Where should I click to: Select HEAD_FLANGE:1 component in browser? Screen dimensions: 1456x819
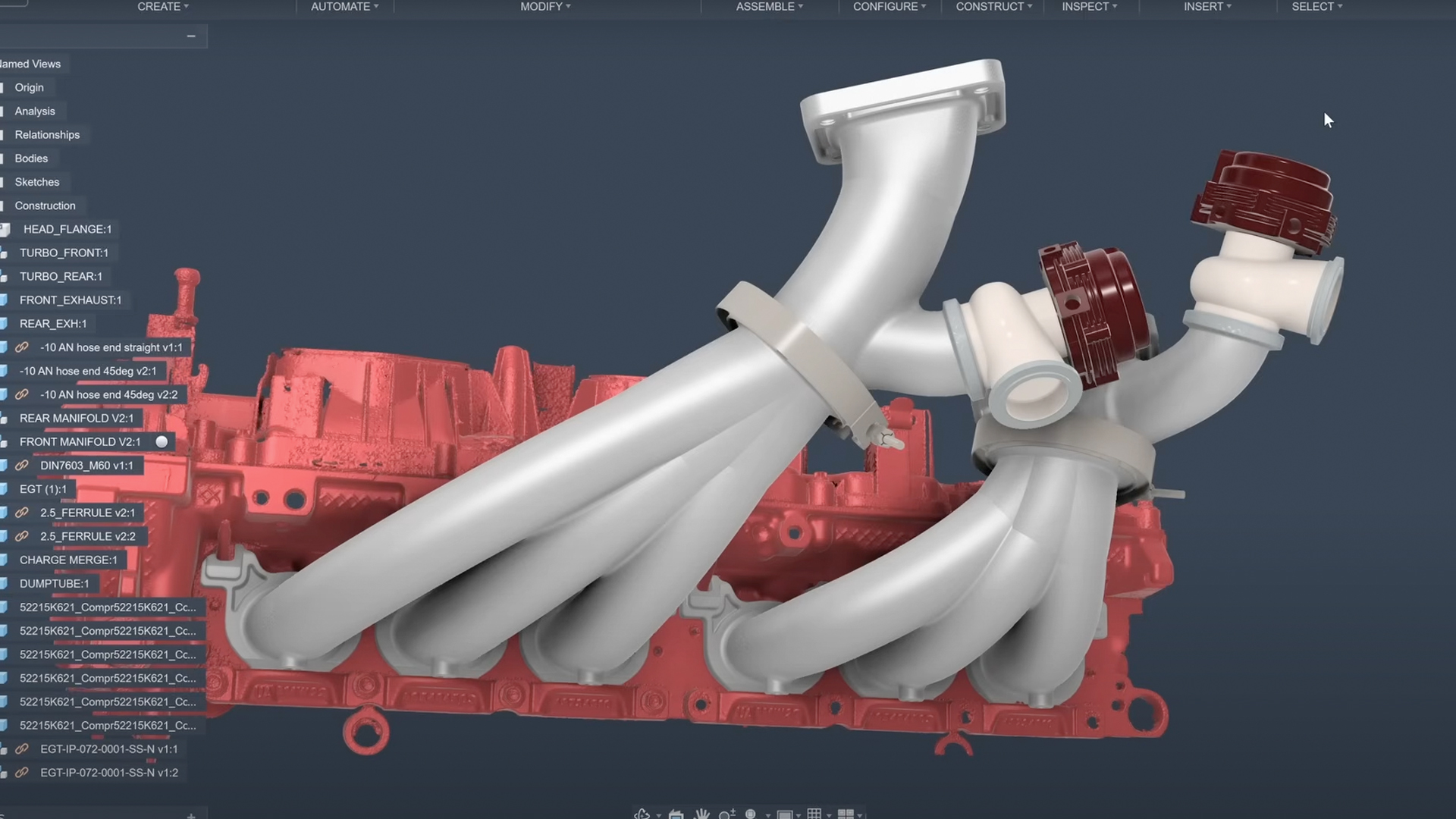click(67, 229)
